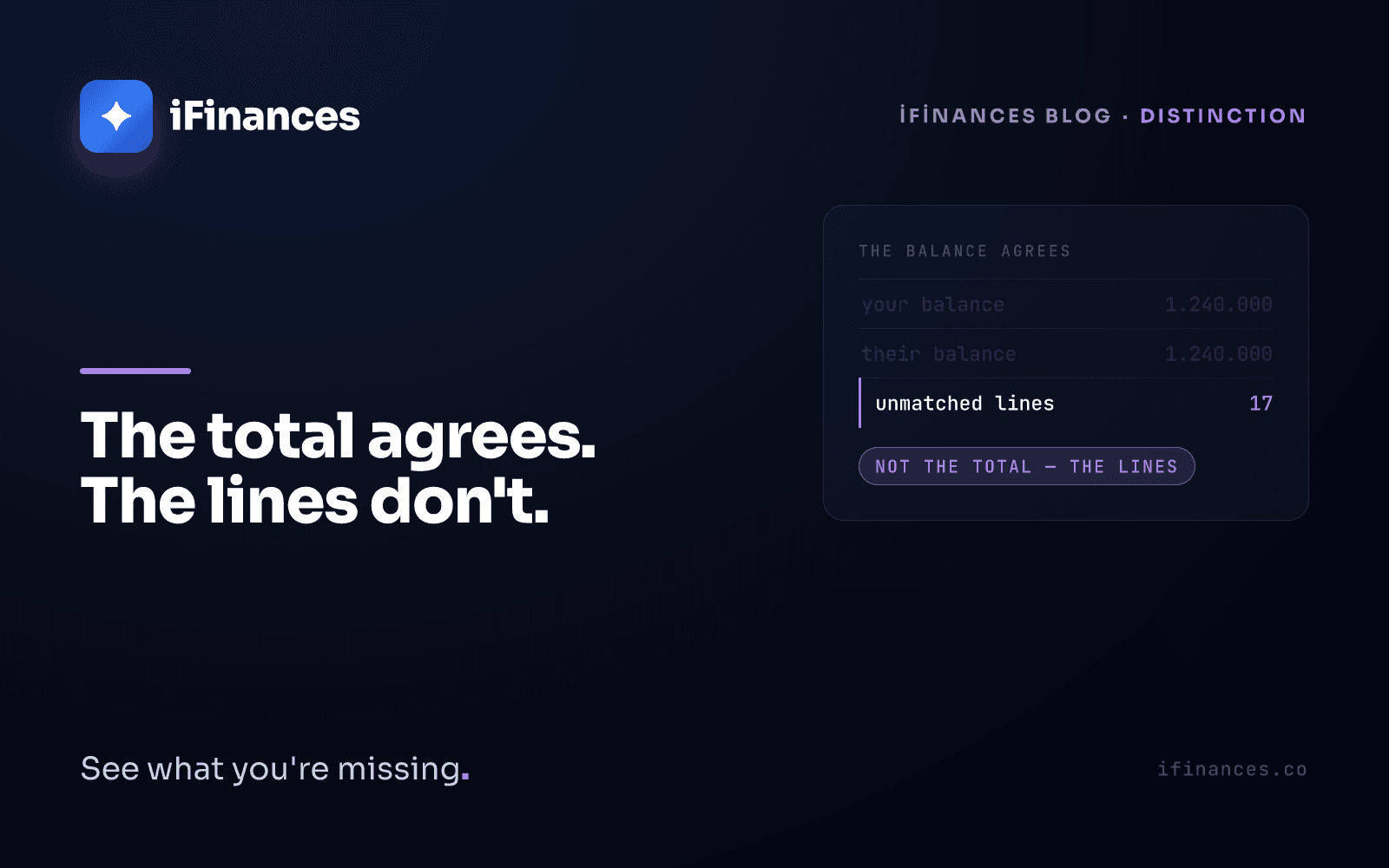The width and height of the screenshot is (1389, 868).
Task: Open the ifinances.co website link
Action: point(1232,769)
